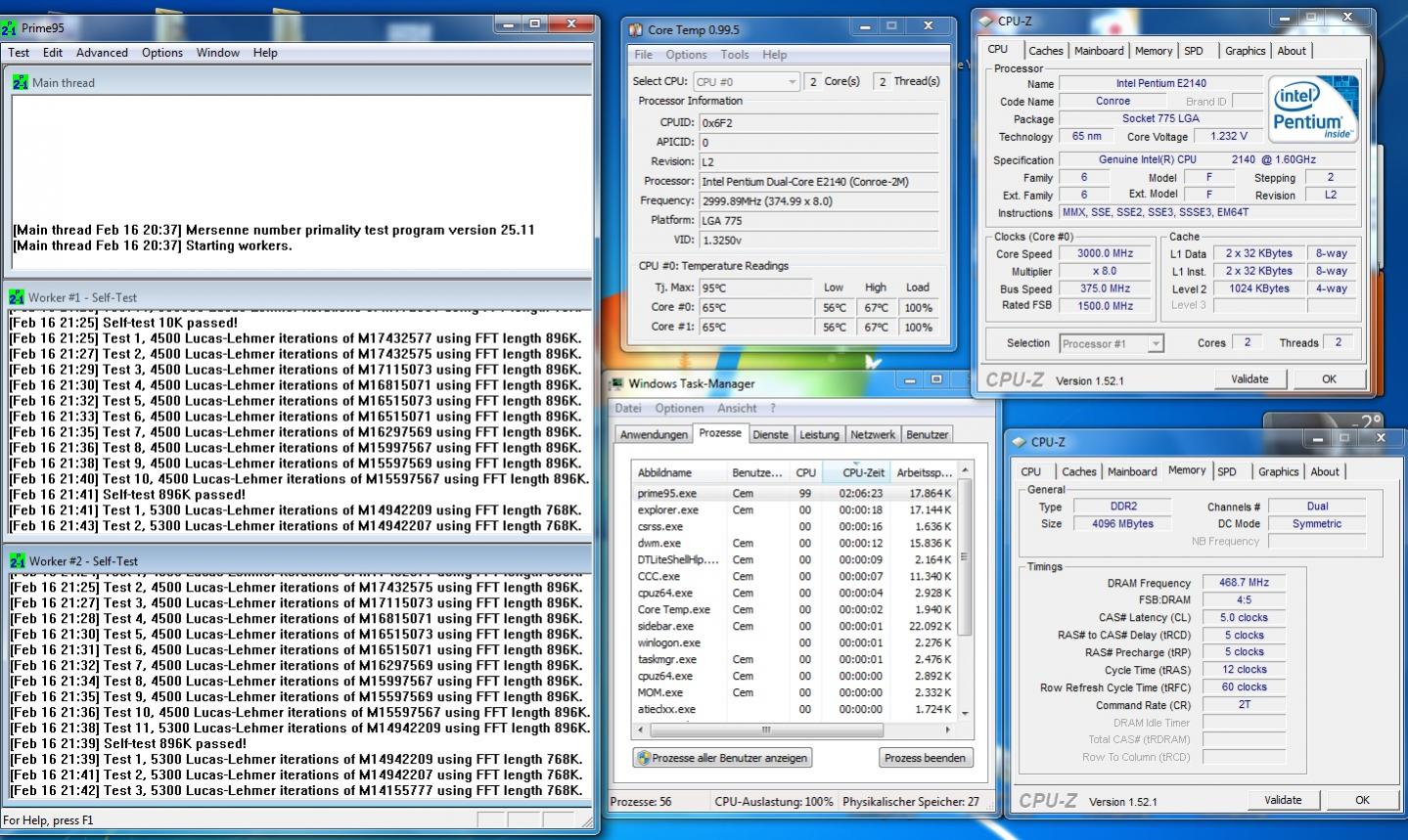
Task: Switch to Anwendungen tab in Task-Manager
Action: pyautogui.click(x=654, y=434)
